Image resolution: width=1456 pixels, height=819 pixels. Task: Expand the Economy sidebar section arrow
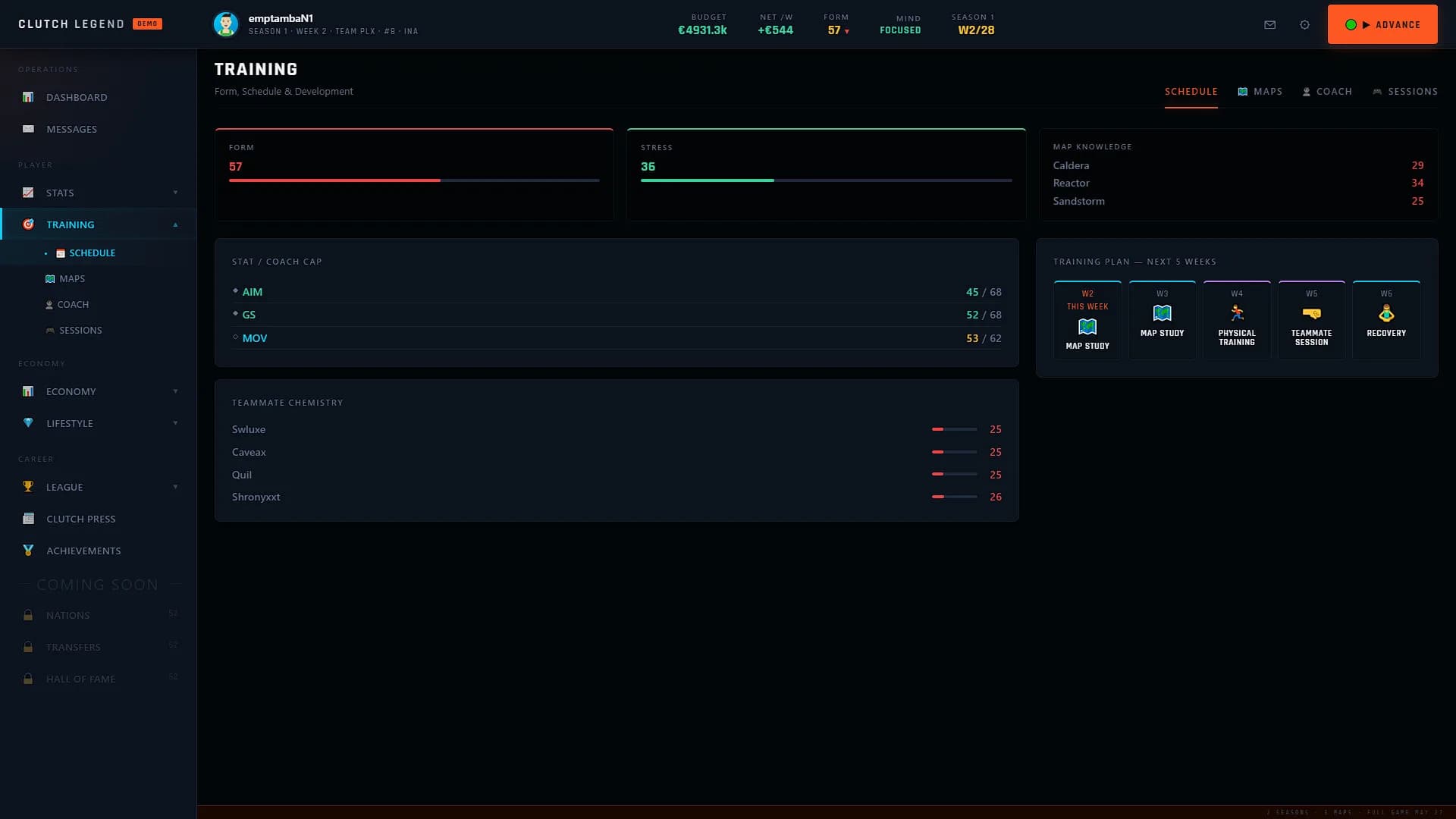[x=175, y=391]
